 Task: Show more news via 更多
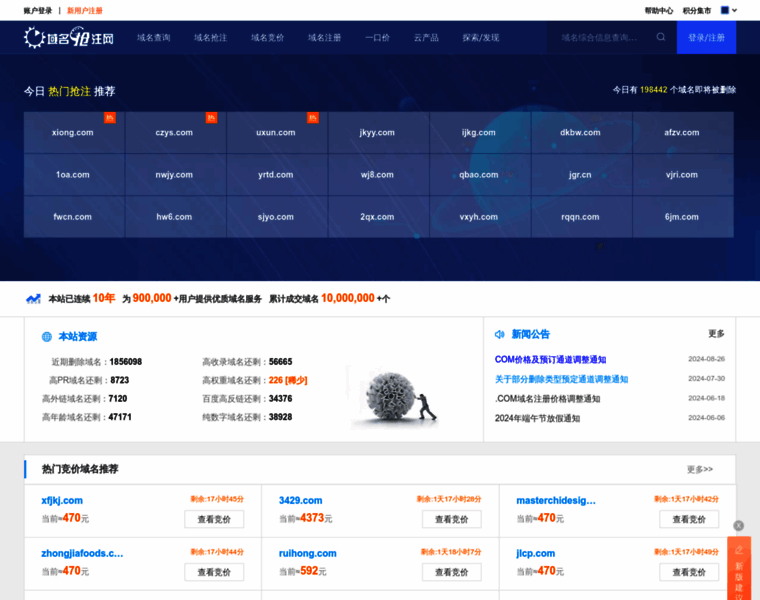point(716,334)
